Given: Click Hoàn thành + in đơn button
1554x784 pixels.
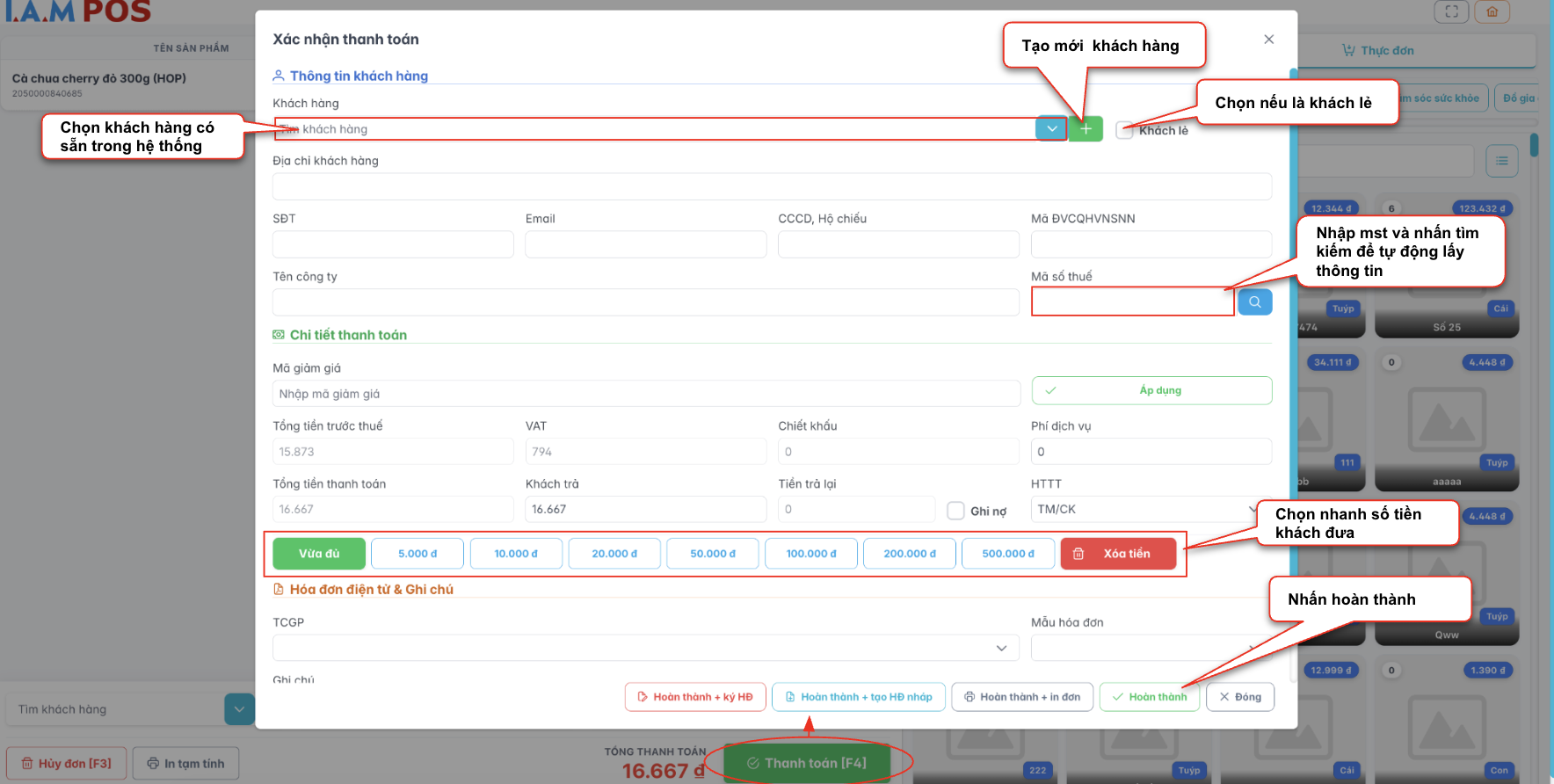Looking at the screenshot, I should tap(1021, 697).
